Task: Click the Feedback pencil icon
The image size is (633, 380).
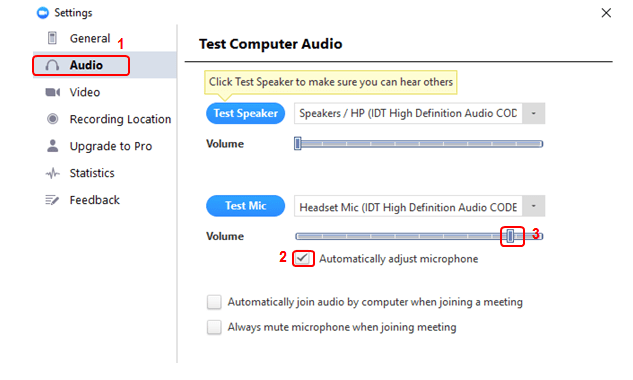Action: 52,200
